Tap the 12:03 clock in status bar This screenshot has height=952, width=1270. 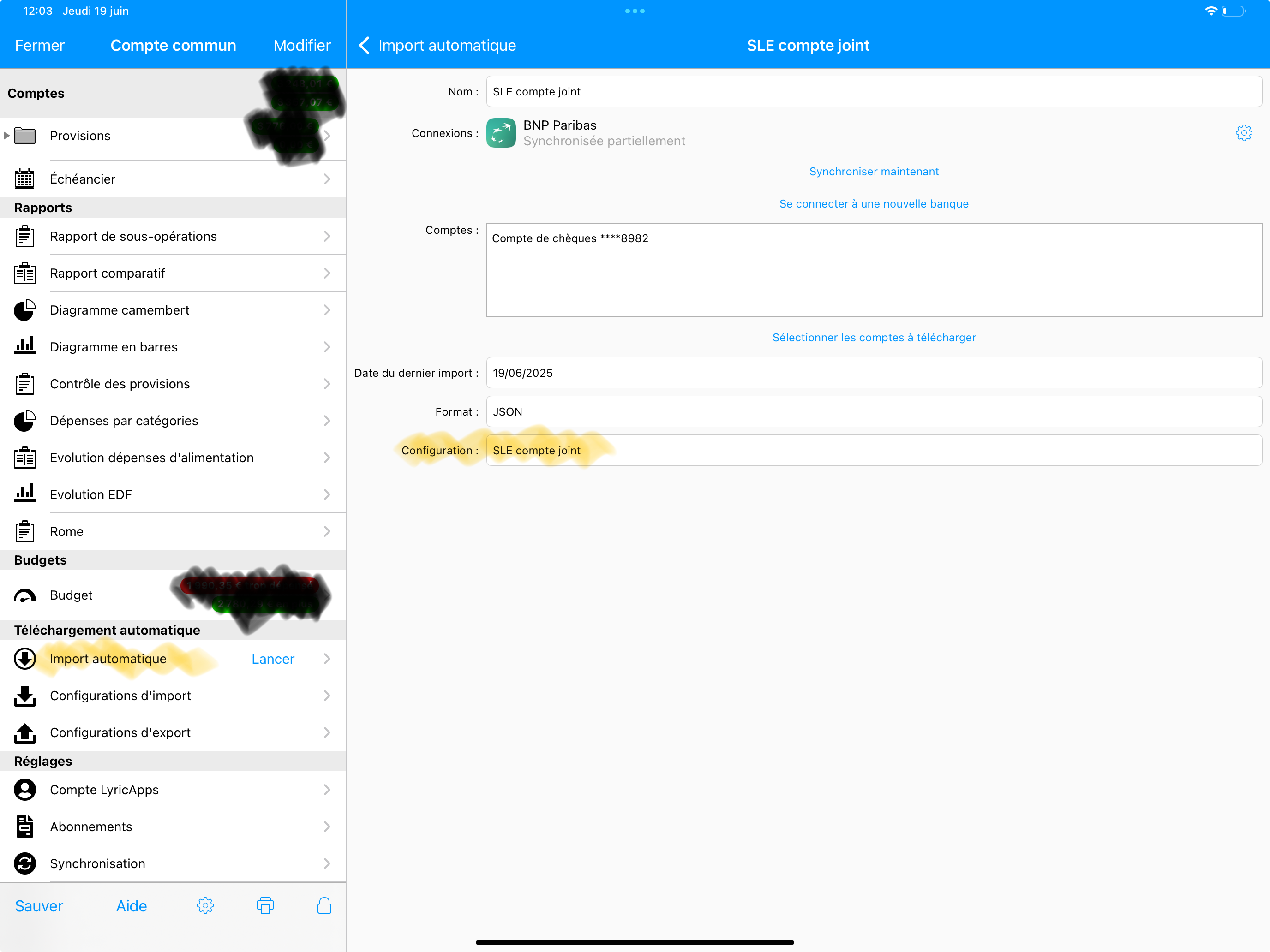[38, 11]
